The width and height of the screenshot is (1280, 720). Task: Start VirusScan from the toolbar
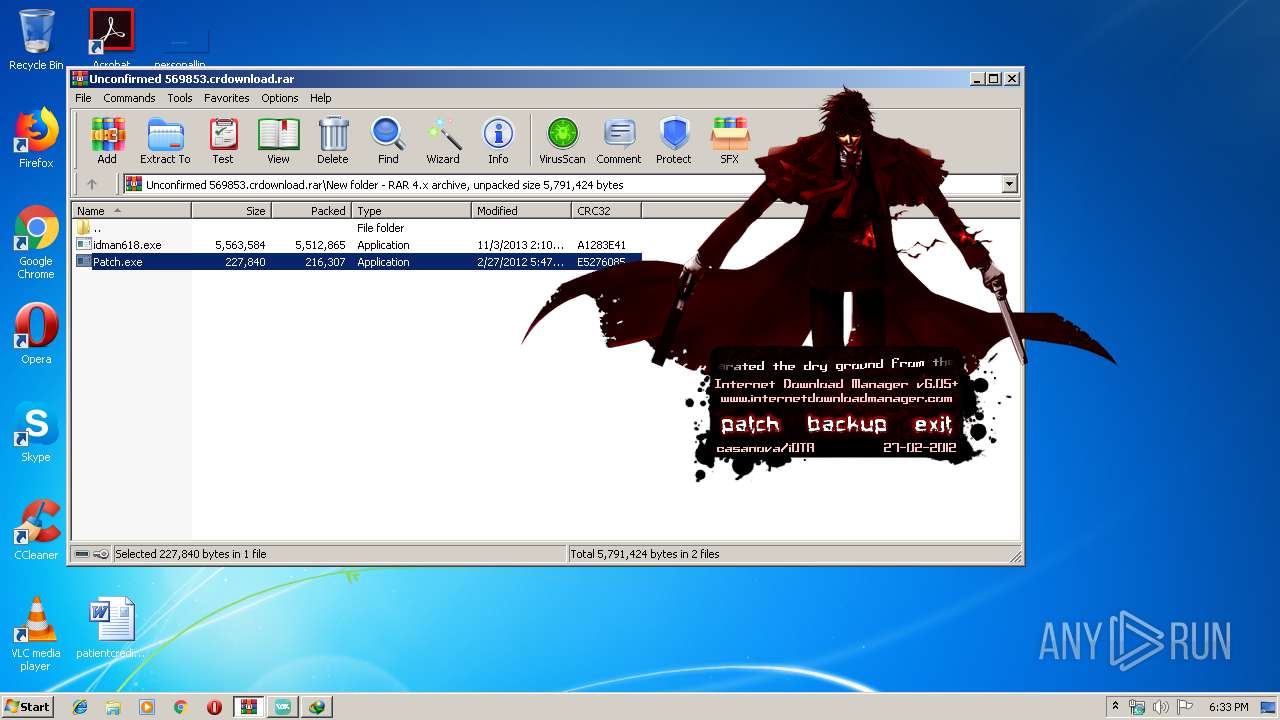[x=562, y=140]
